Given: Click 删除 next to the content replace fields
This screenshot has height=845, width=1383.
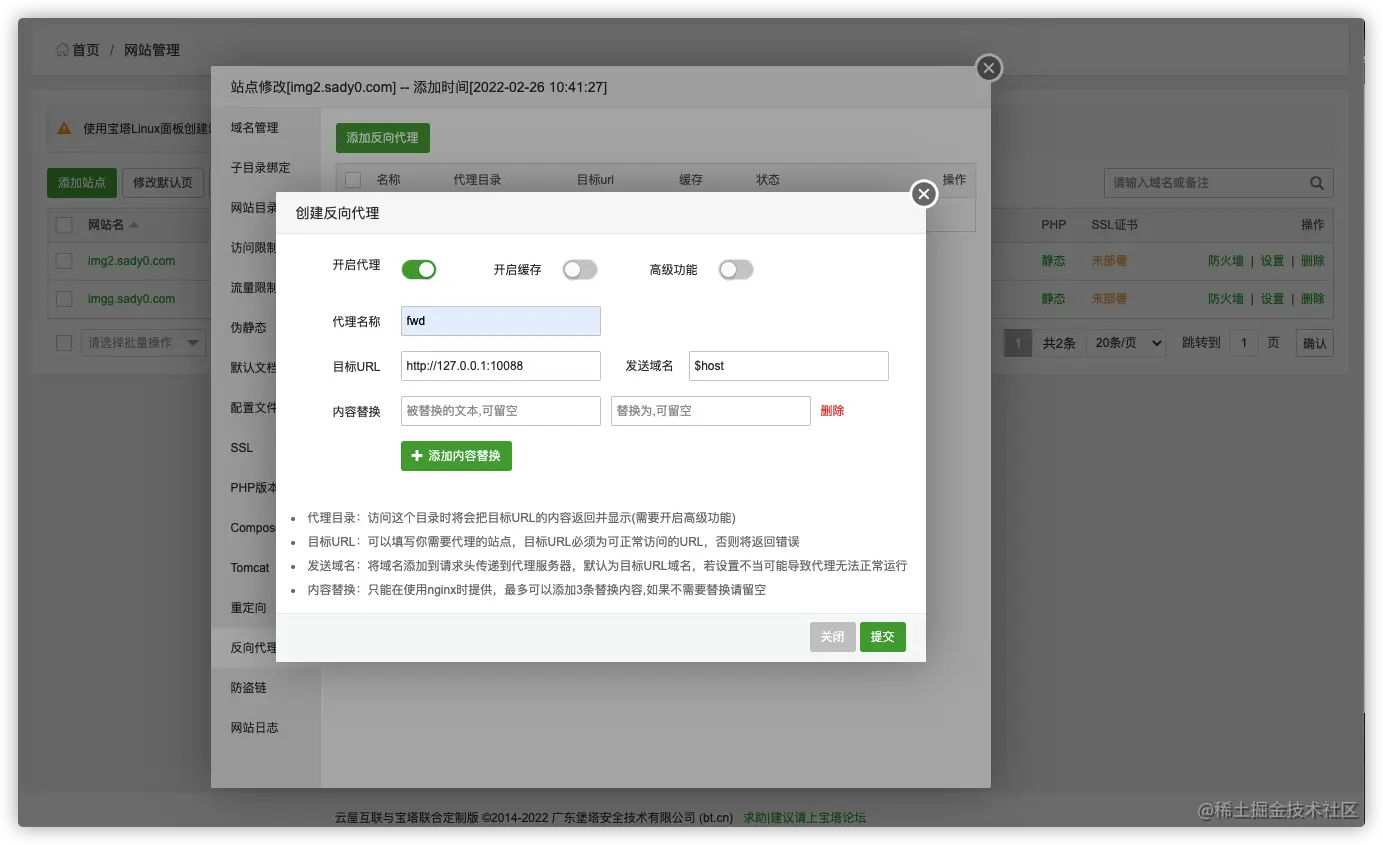Looking at the screenshot, I should click(x=831, y=410).
